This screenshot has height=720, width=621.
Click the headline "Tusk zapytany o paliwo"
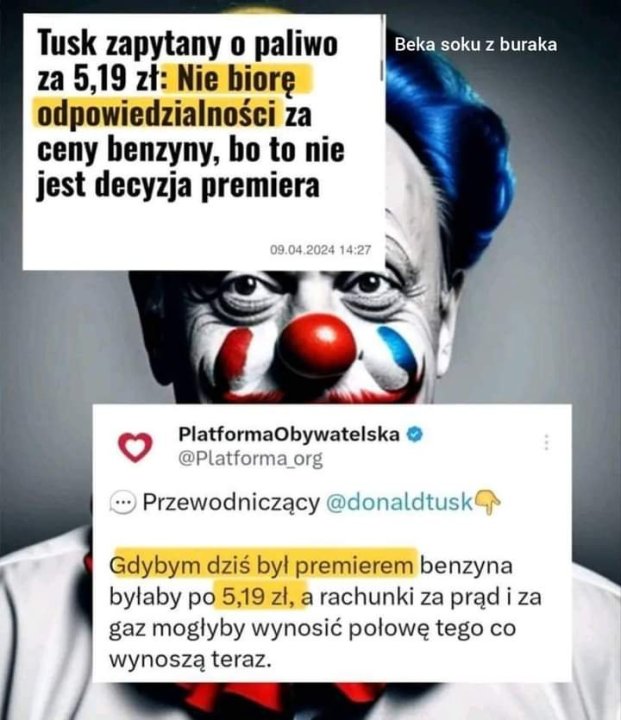[187, 44]
